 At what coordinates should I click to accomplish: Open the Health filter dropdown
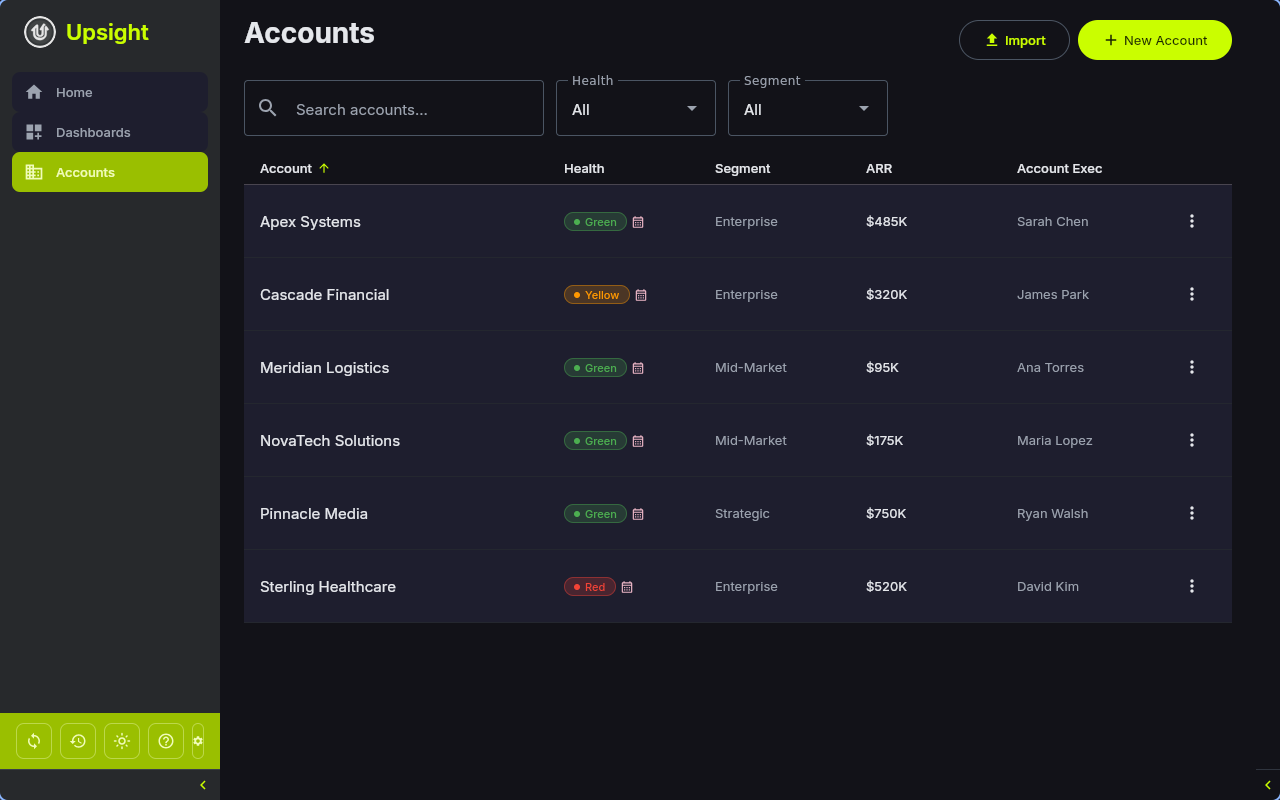pos(635,109)
